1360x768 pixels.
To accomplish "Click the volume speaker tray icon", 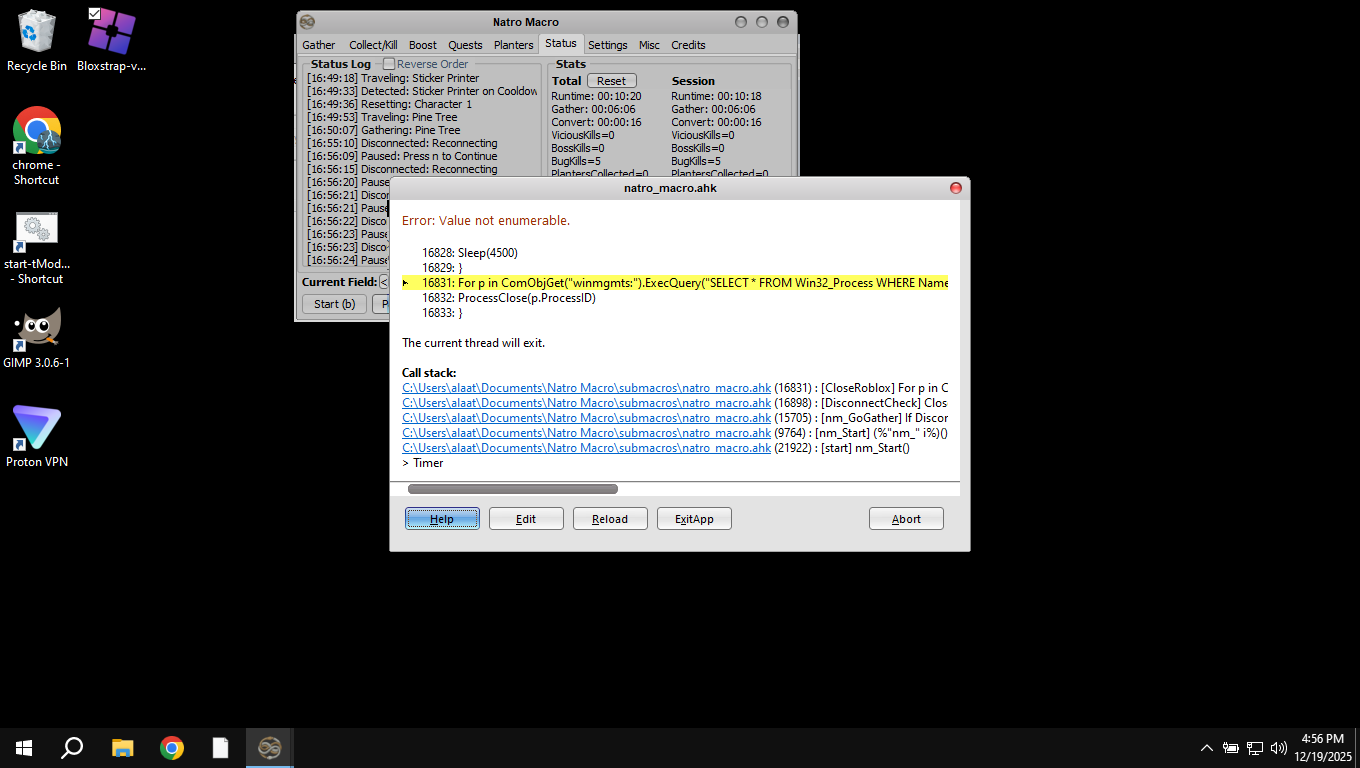I will pyautogui.click(x=1279, y=748).
